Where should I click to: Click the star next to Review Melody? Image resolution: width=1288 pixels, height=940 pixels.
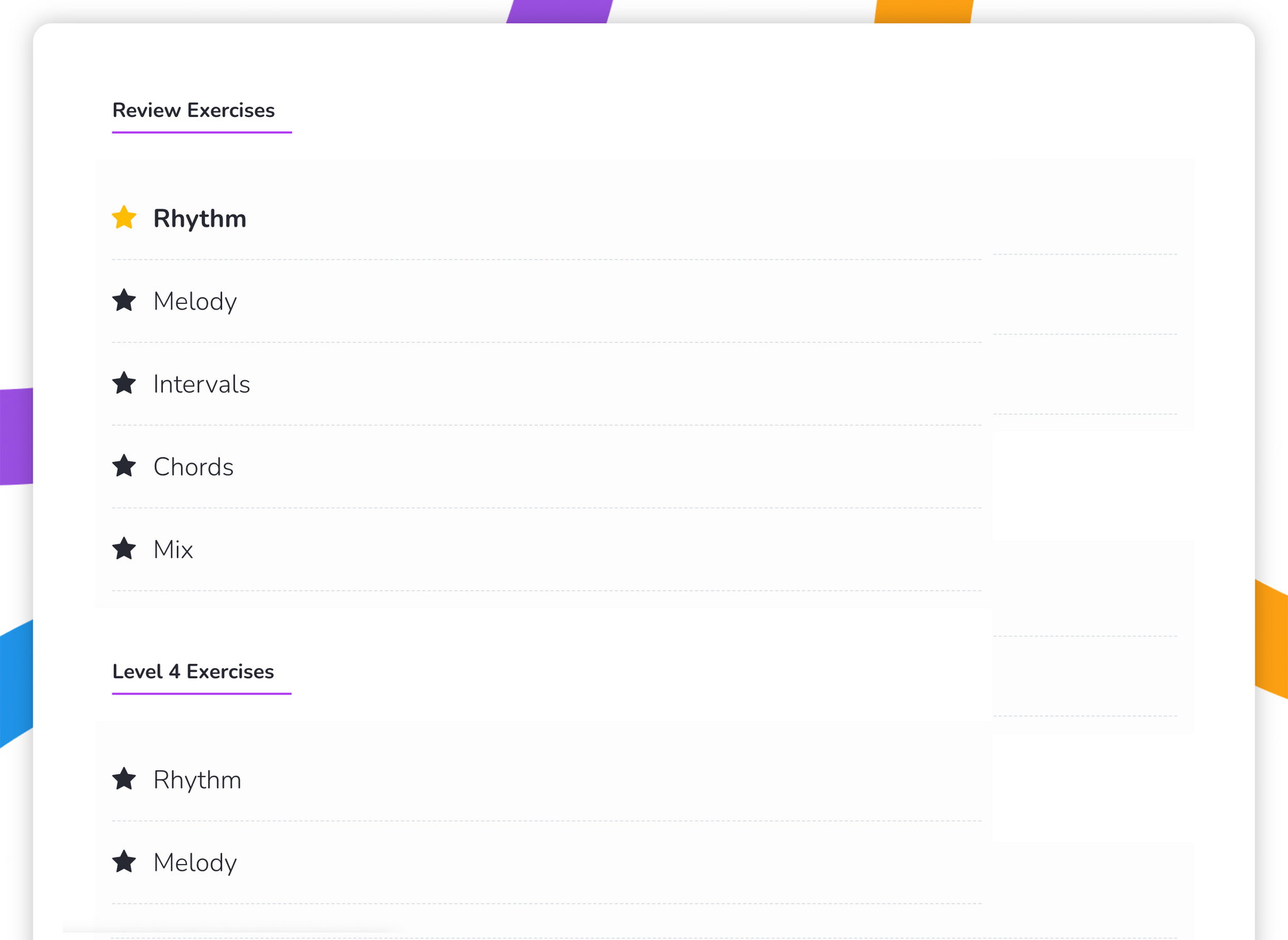coord(124,300)
